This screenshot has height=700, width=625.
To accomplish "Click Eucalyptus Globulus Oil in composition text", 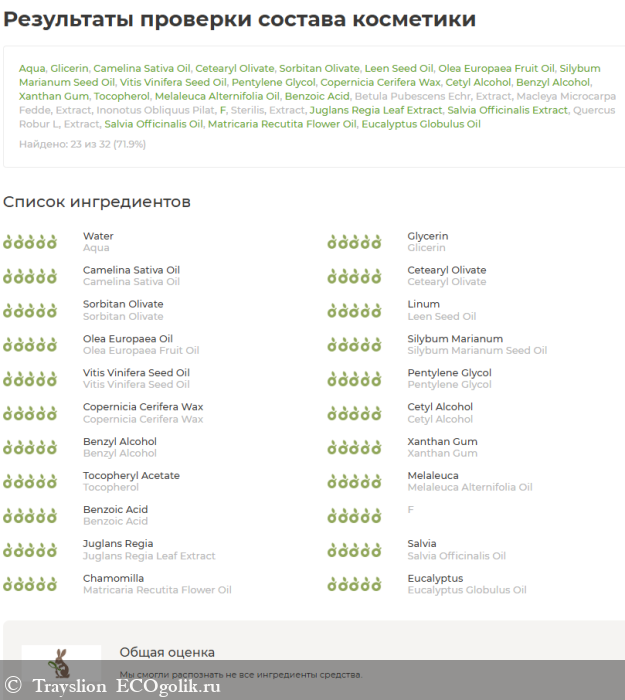I will pyautogui.click(x=420, y=124).
